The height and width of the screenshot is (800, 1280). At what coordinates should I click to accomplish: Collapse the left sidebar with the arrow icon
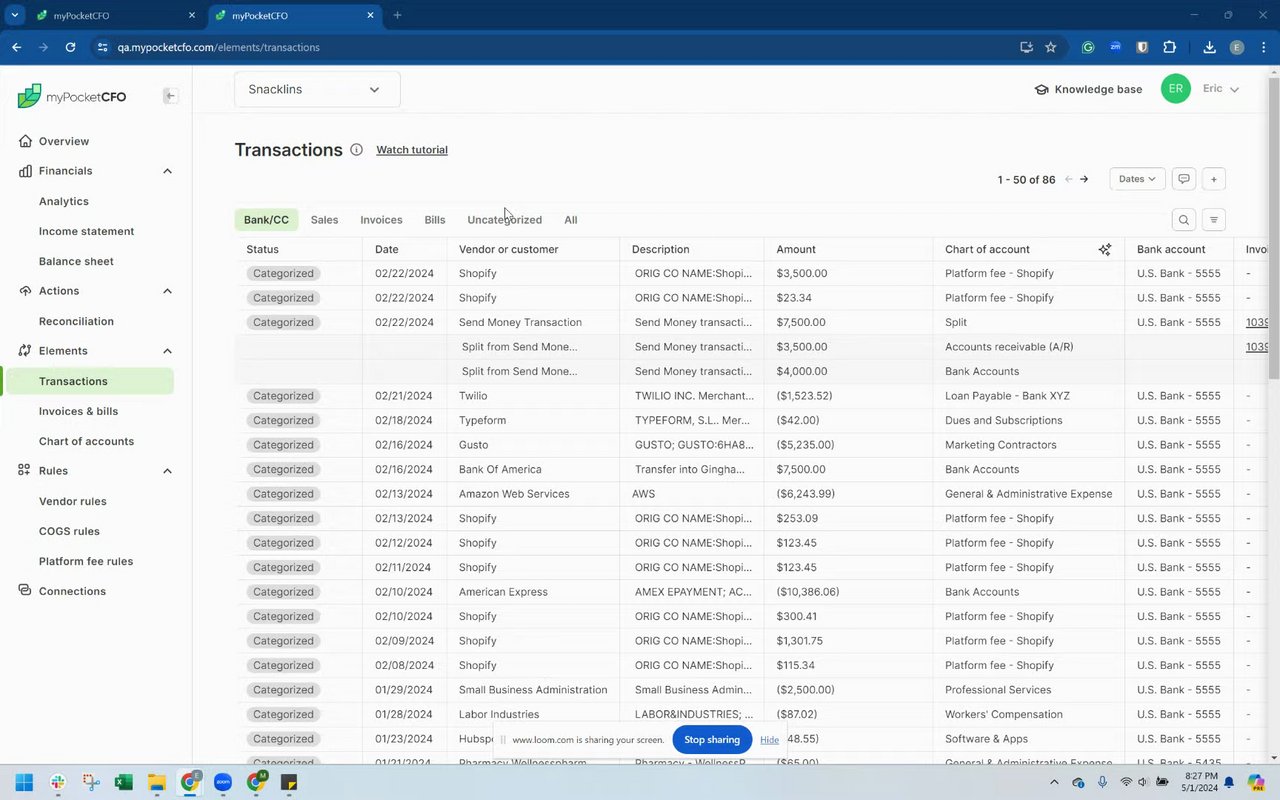point(170,96)
